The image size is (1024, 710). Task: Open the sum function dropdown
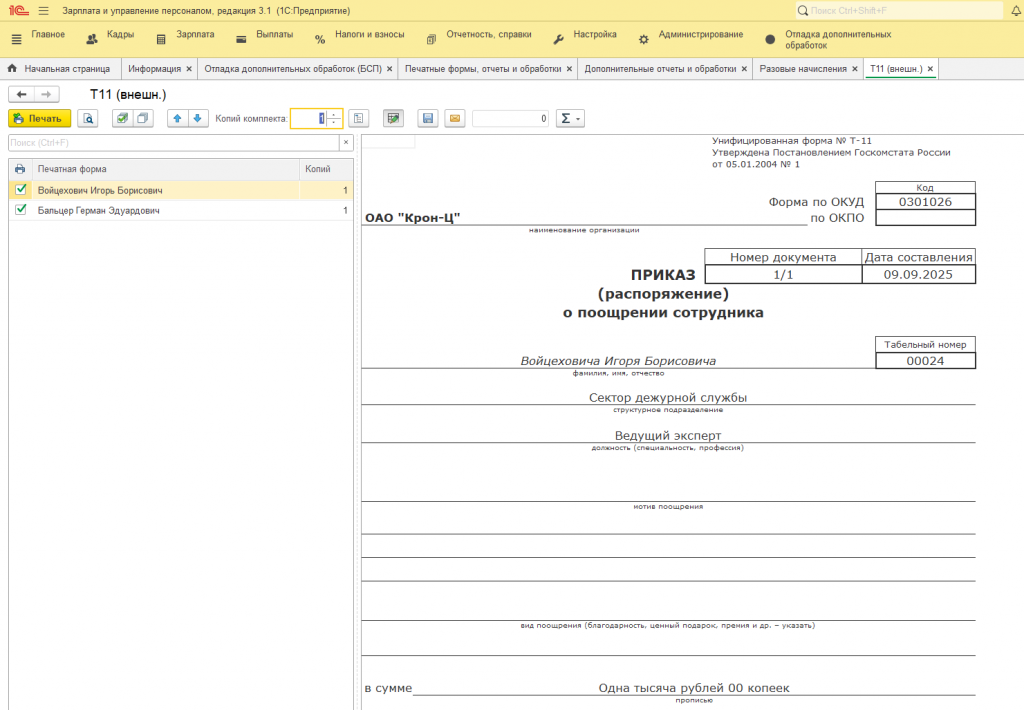570,118
